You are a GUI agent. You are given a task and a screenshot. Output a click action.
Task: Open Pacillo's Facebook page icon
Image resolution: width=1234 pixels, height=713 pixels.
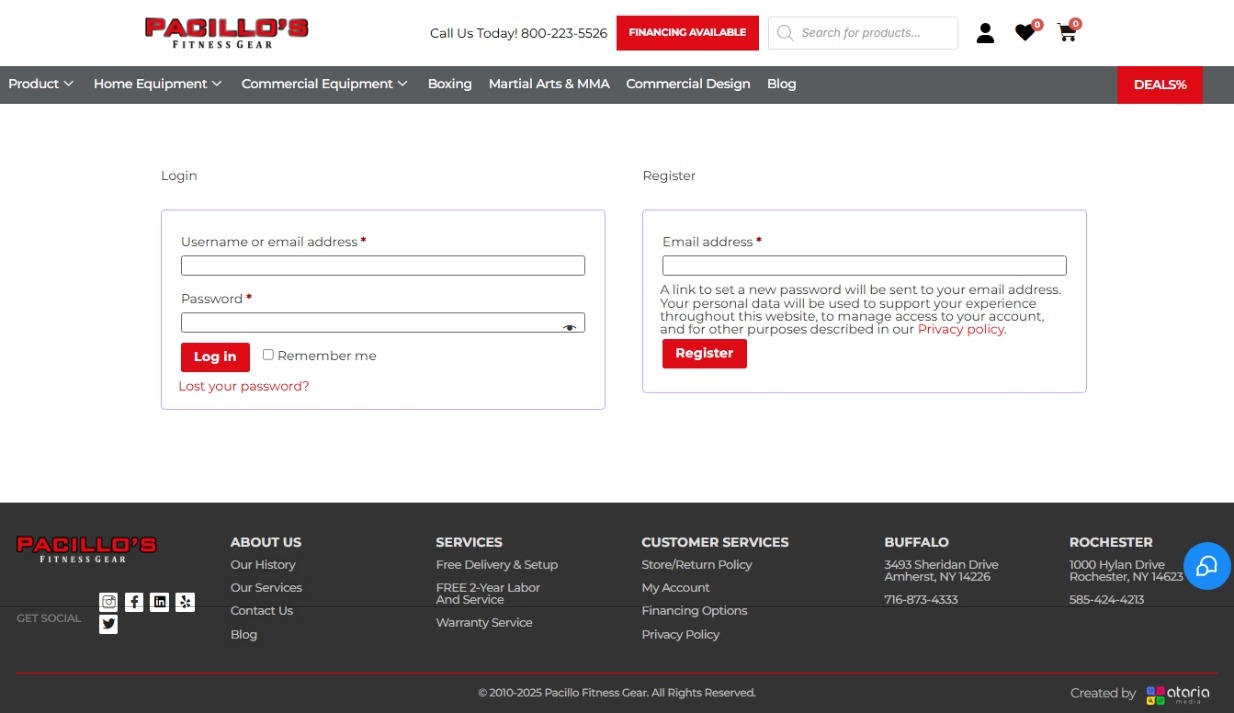coord(134,602)
